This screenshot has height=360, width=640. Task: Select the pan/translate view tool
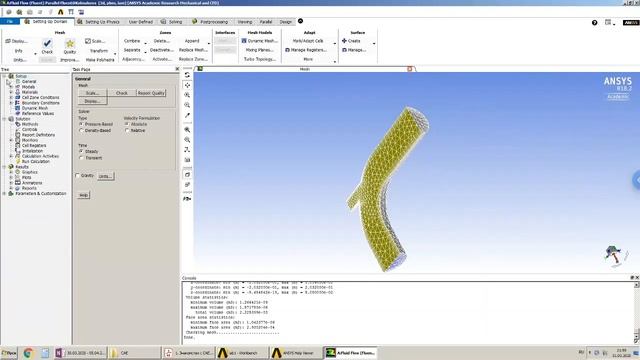pos(187,85)
